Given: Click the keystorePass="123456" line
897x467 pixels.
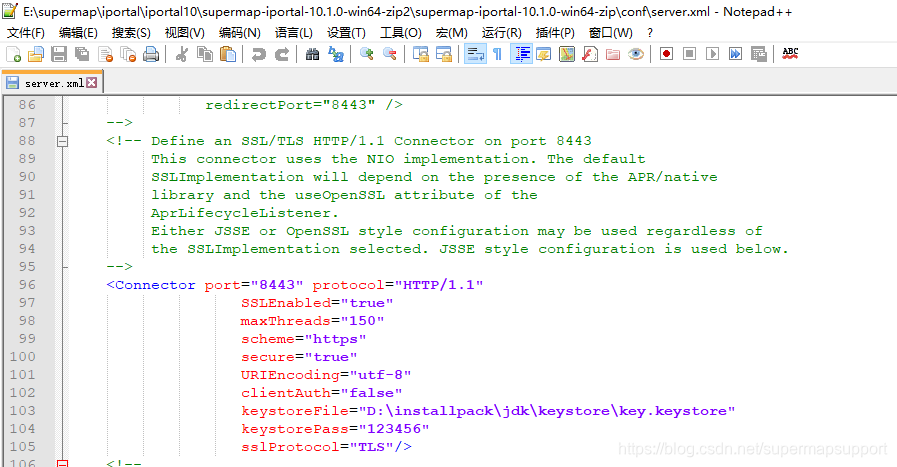Looking at the screenshot, I should 335,429.
